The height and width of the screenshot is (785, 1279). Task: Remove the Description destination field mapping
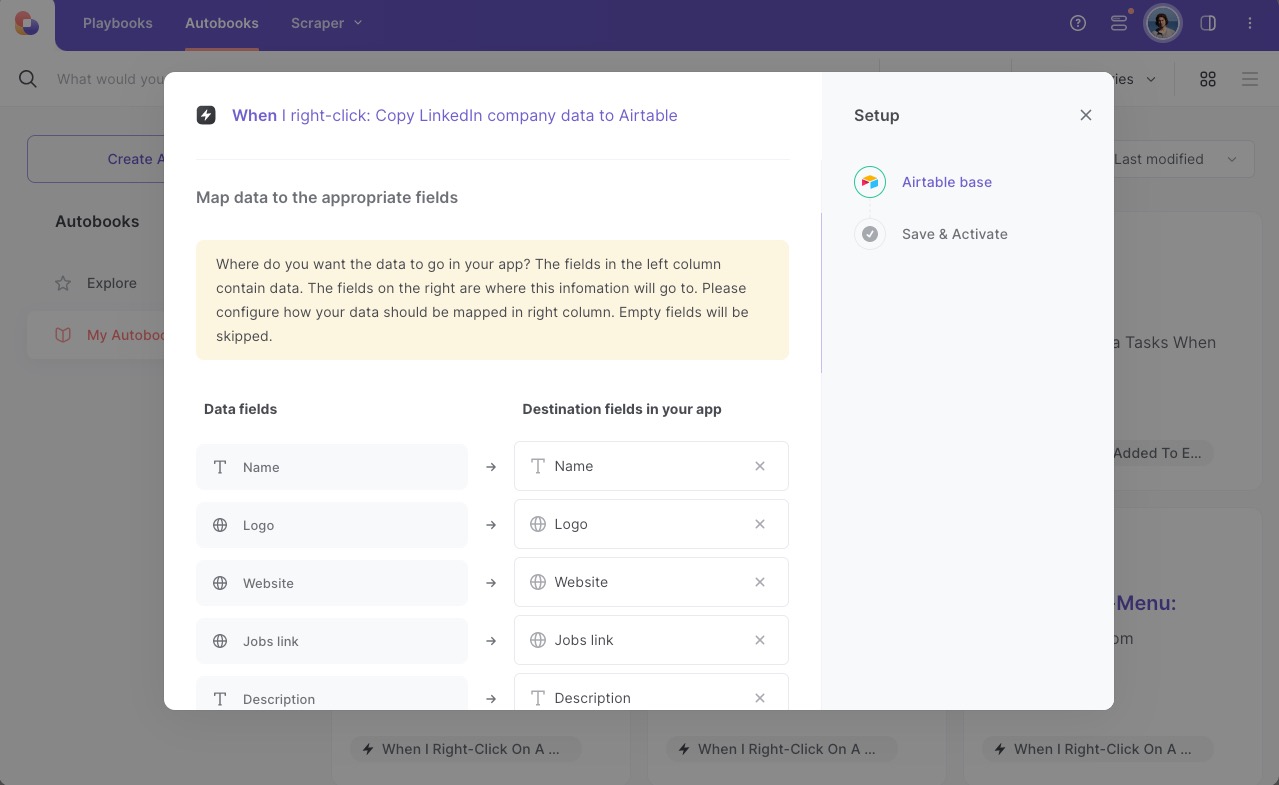pyautogui.click(x=760, y=698)
